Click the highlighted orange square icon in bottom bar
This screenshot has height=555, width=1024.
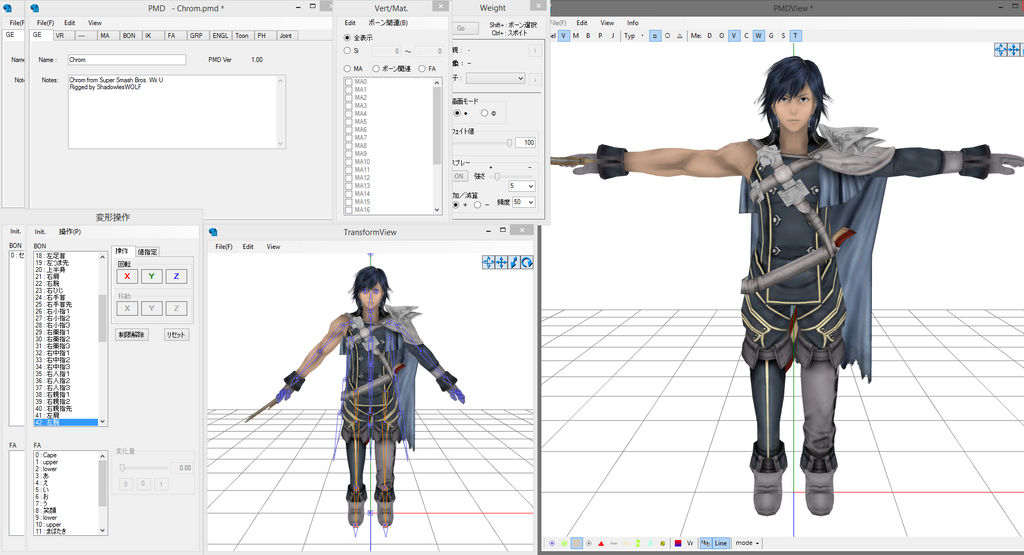577,543
